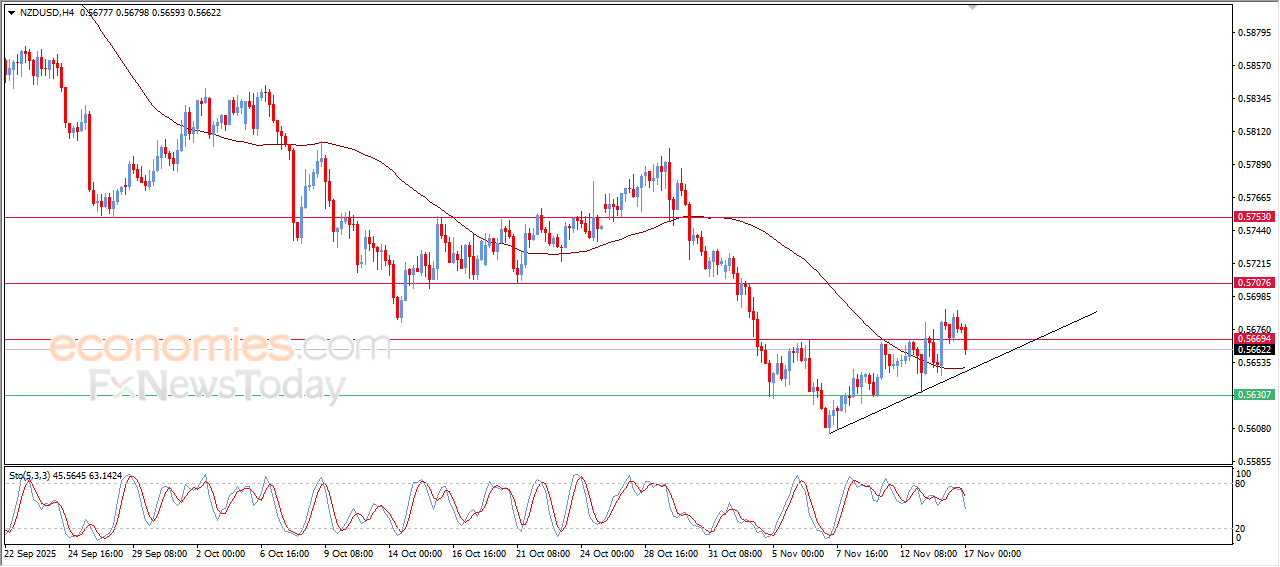Select the green 0.56307 price label
Screen dimensions: 1280x567
pos(1254,395)
